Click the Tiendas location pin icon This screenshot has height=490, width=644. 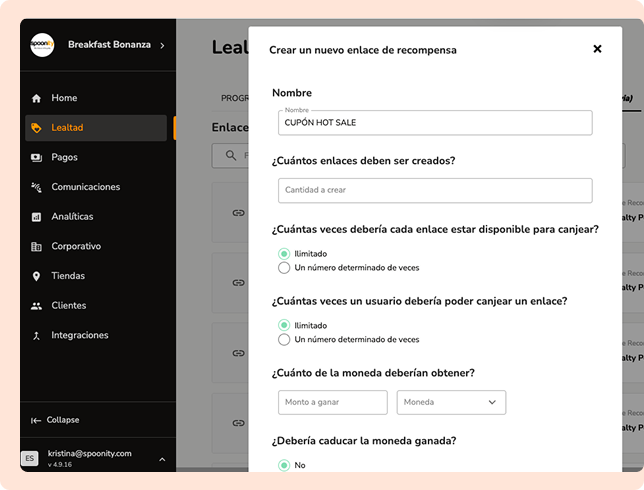36,276
